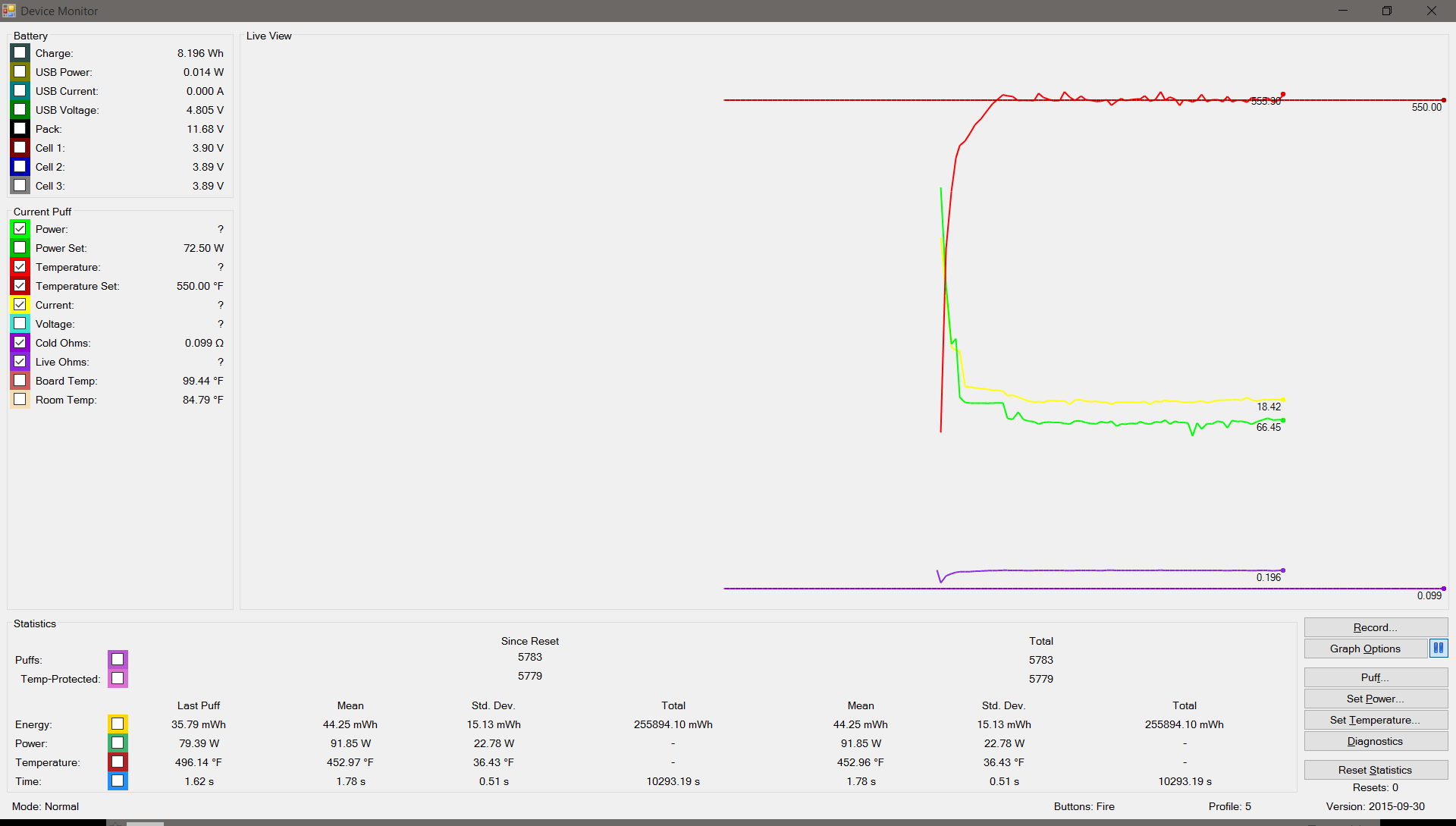
Task: Open the Set Power... dialog
Action: pyautogui.click(x=1375, y=699)
